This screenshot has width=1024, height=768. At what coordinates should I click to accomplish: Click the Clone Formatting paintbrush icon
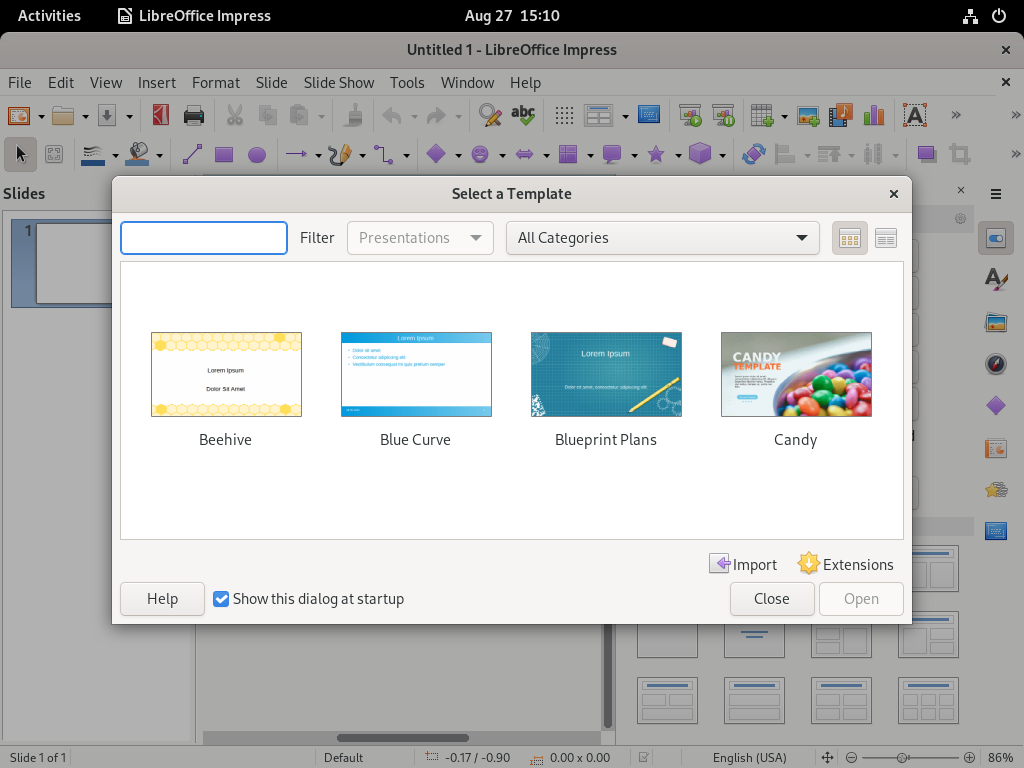(x=353, y=116)
